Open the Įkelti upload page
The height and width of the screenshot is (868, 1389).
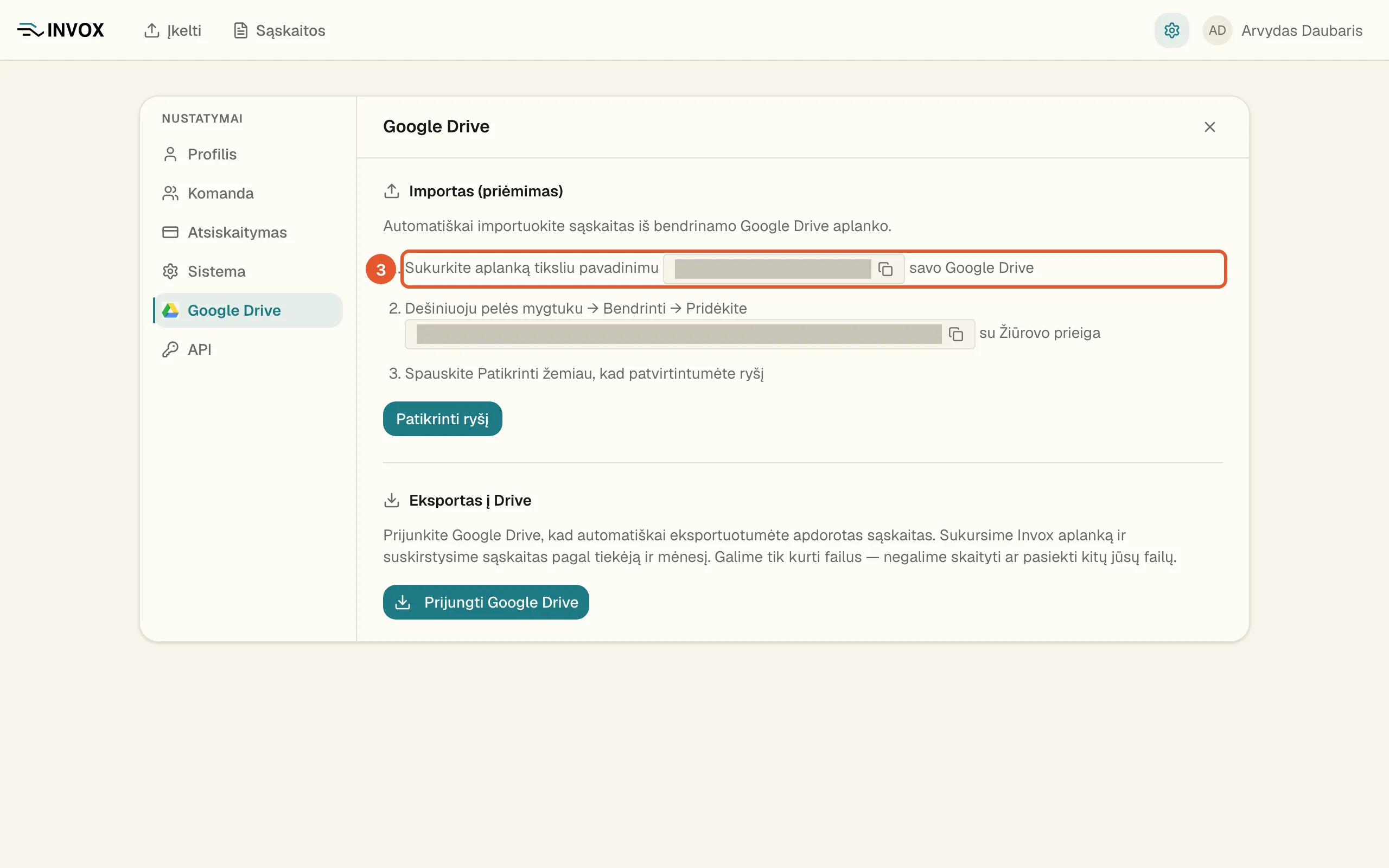point(173,30)
